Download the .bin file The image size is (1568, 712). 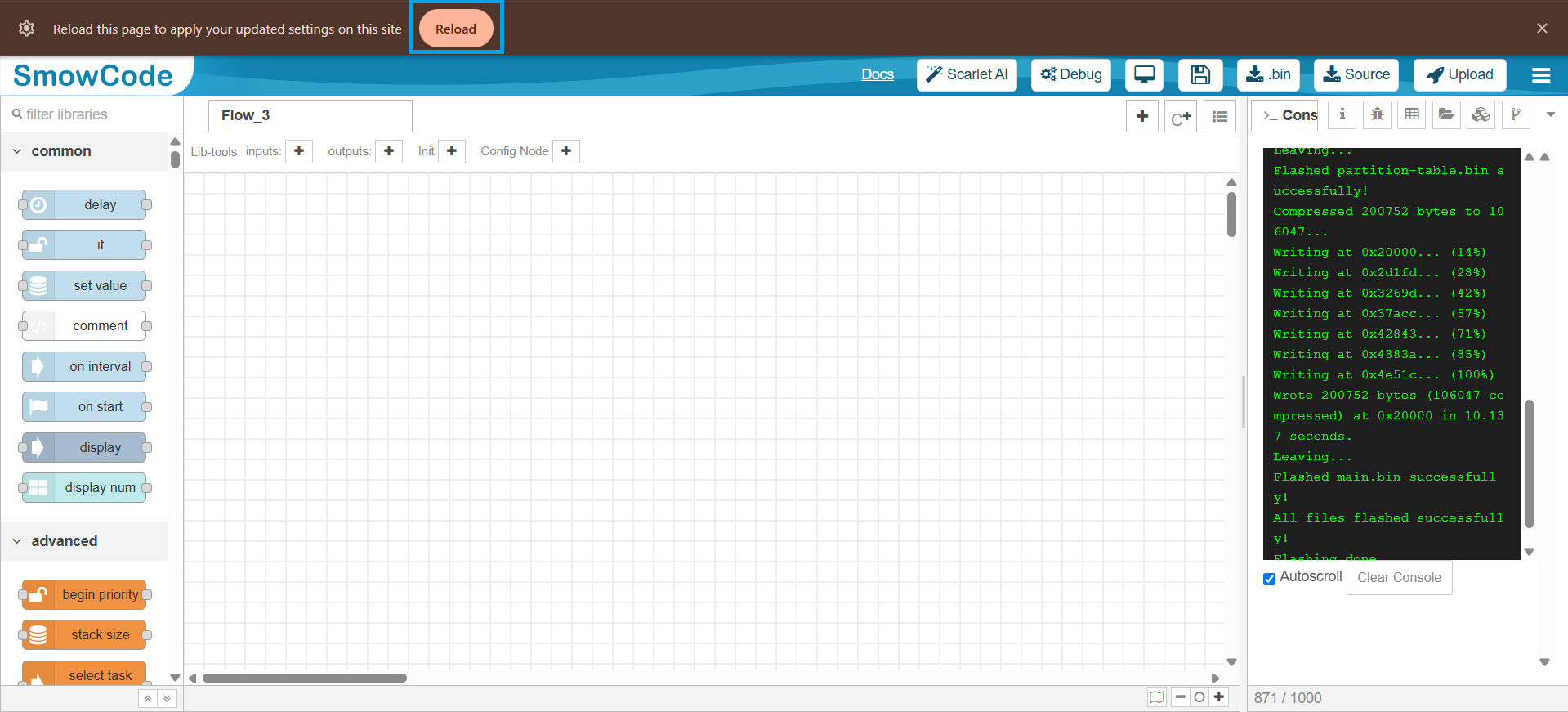(1268, 74)
